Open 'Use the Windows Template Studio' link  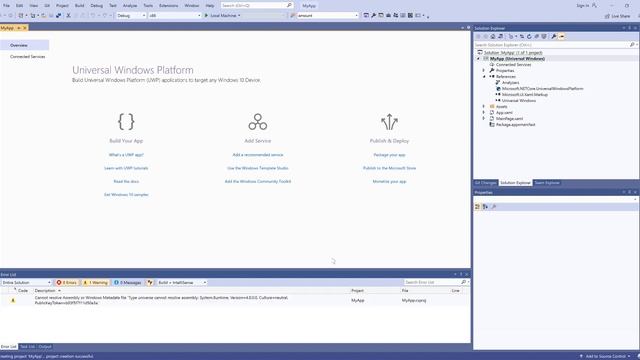point(258,168)
